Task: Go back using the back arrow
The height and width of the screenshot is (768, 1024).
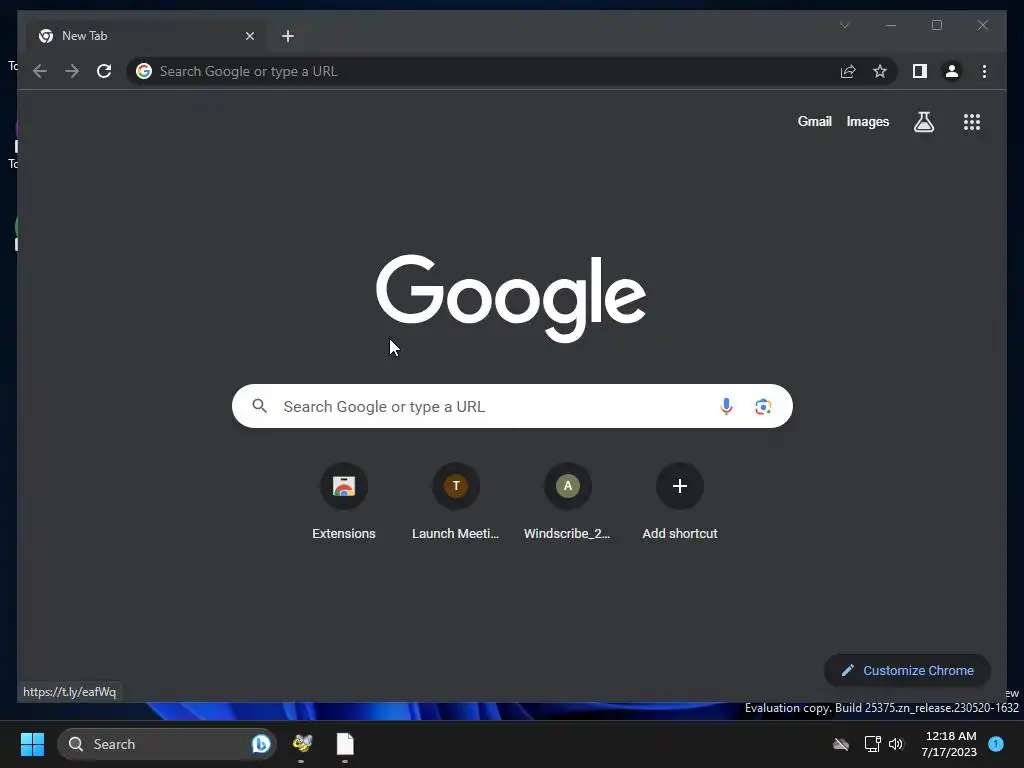Action: (x=40, y=71)
